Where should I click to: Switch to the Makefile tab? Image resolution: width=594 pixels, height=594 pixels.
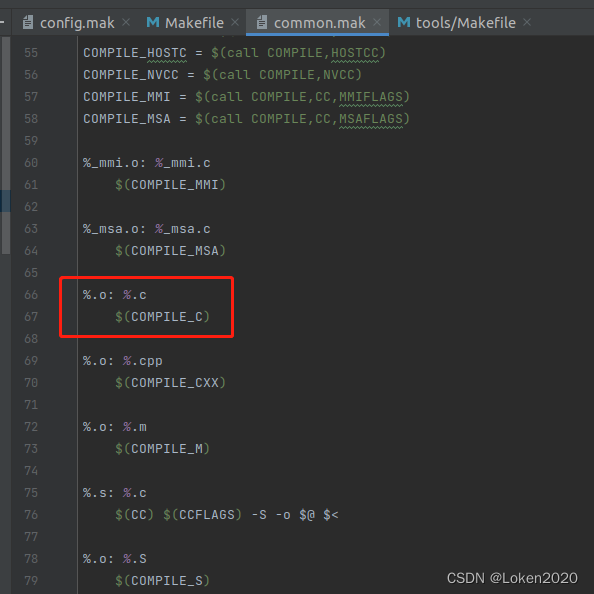[194, 23]
